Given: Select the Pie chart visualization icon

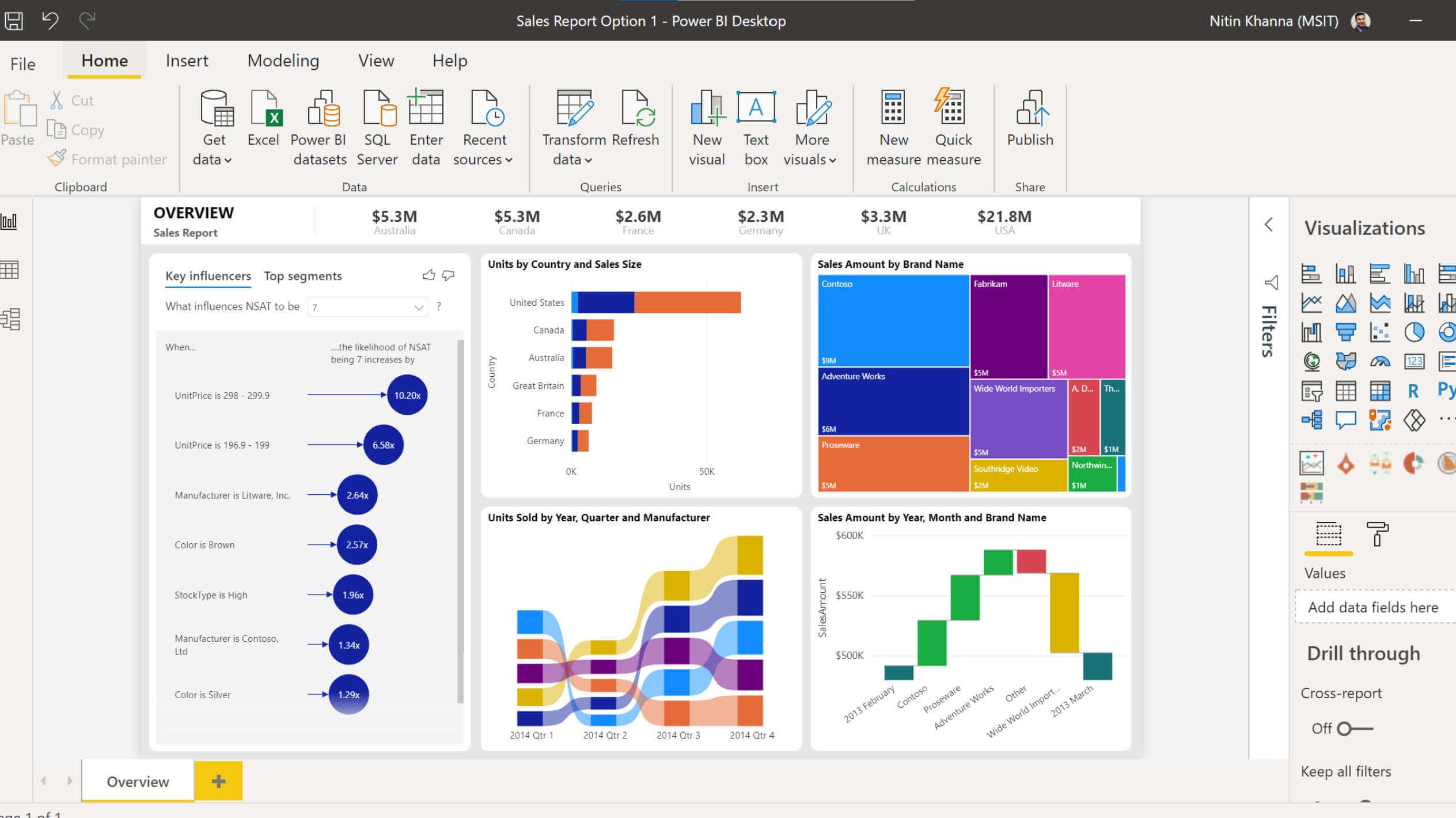Looking at the screenshot, I should point(1415,332).
